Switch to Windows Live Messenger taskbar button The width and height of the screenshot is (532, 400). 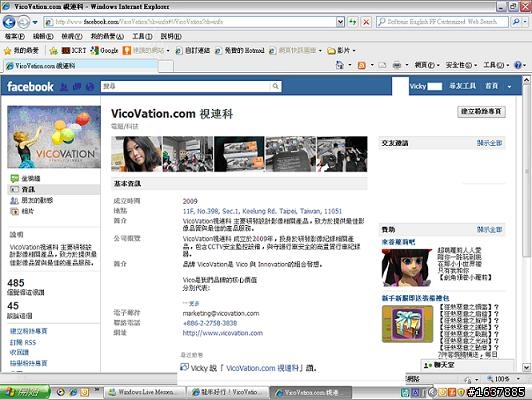pyautogui.click(x=145, y=393)
